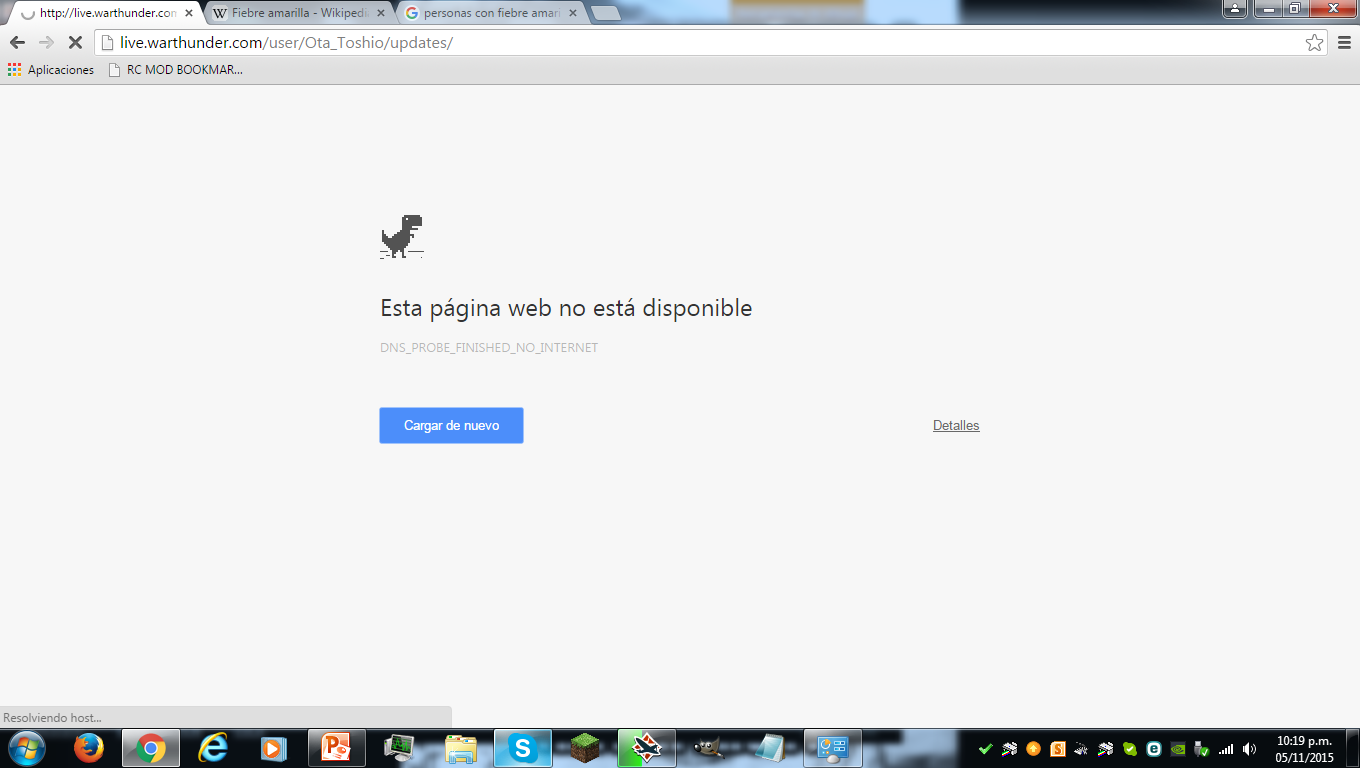Open GIMP from the taskbar
The width and height of the screenshot is (1360, 768).
pyautogui.click(x=707, y=747)
